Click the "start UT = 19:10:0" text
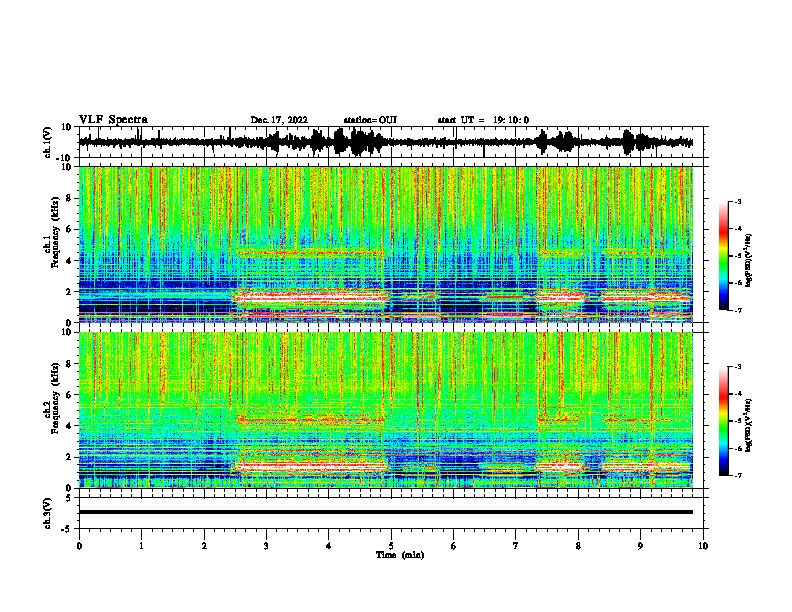Viewport: 792px width, 612px height. pos(483,120)
